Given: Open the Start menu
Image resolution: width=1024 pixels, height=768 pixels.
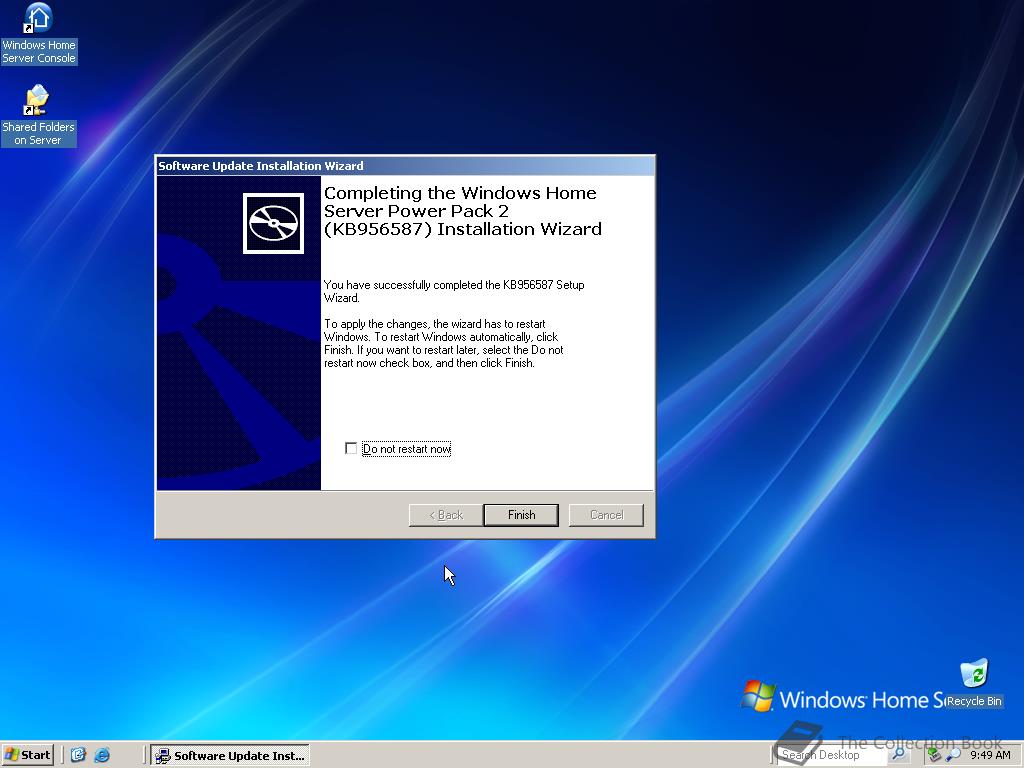Looking at the screenshot, I should [27, 756].
